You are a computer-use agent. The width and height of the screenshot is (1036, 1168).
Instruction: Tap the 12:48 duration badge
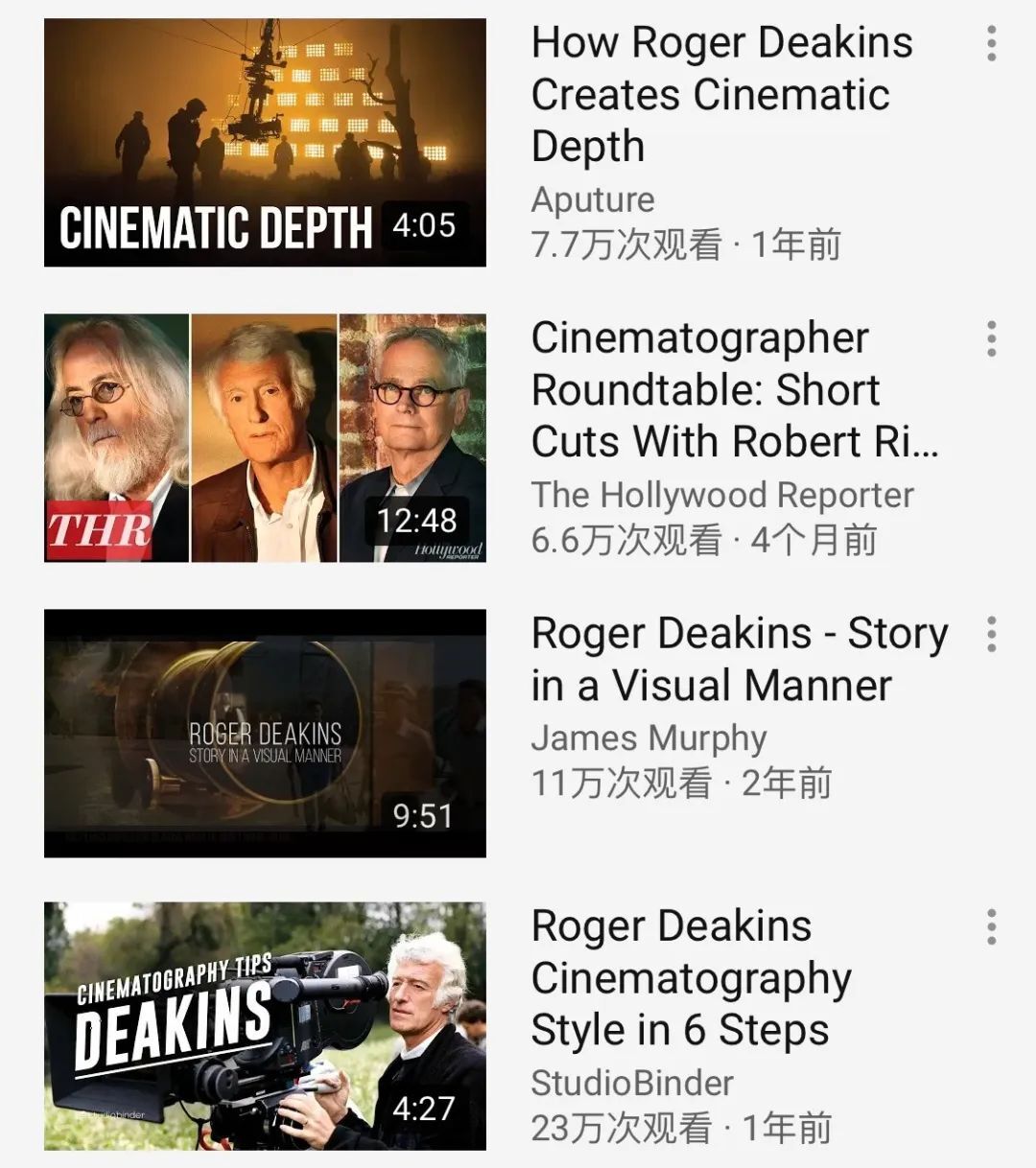pyautogui.click(x=416, y=521)
